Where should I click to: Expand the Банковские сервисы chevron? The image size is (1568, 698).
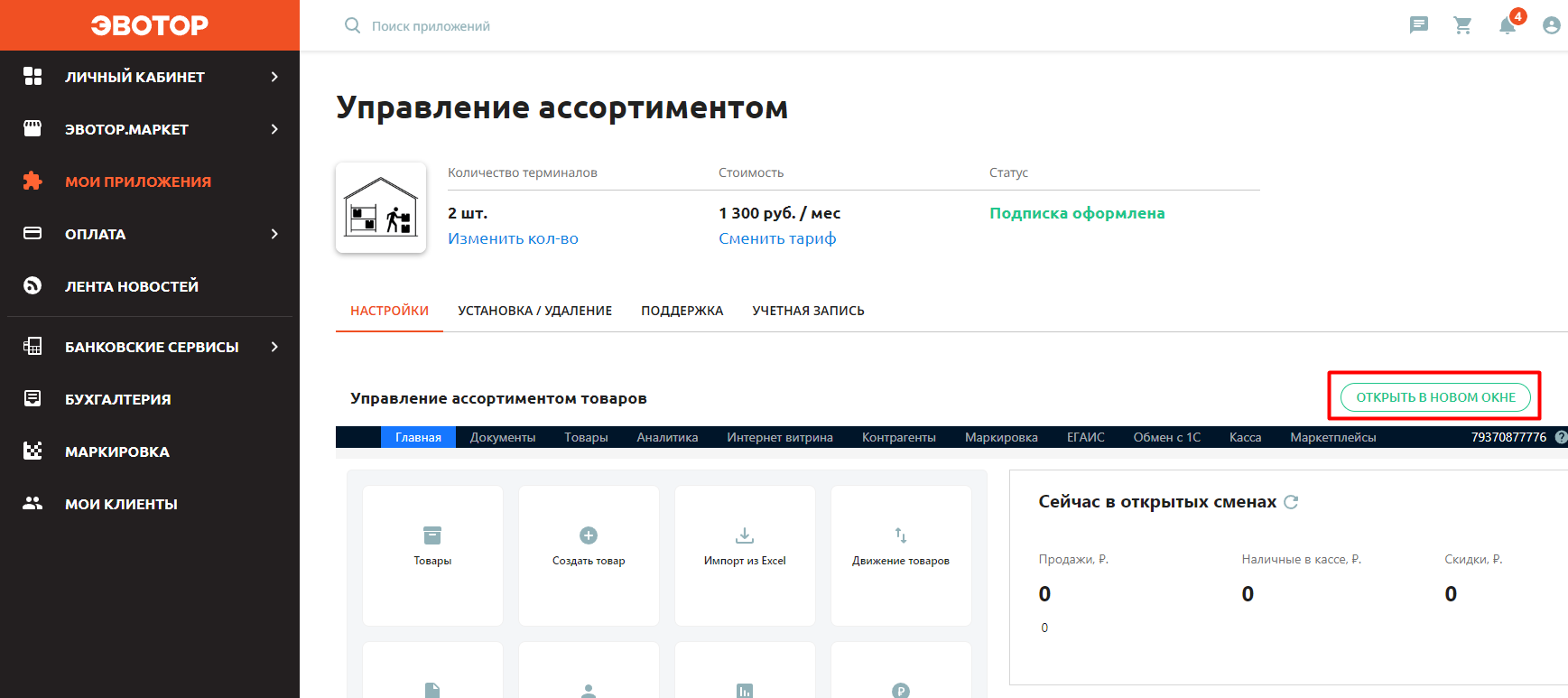point(274,347)
